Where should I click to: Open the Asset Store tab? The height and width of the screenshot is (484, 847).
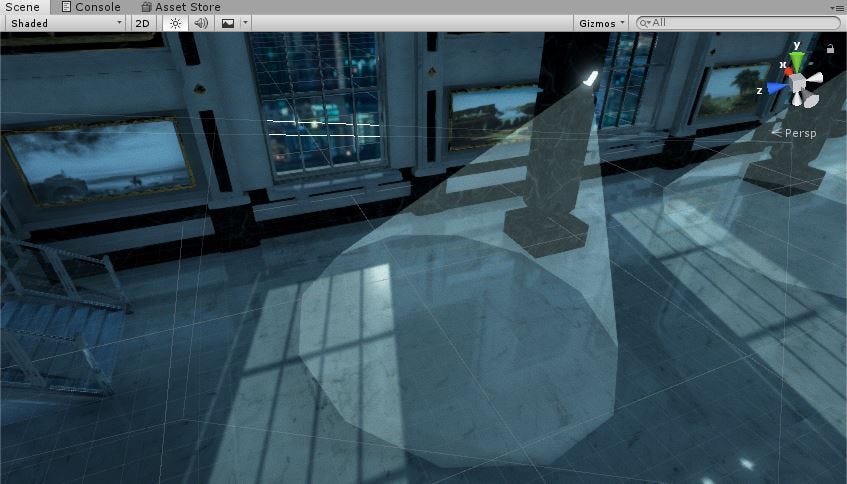[182, 7]
